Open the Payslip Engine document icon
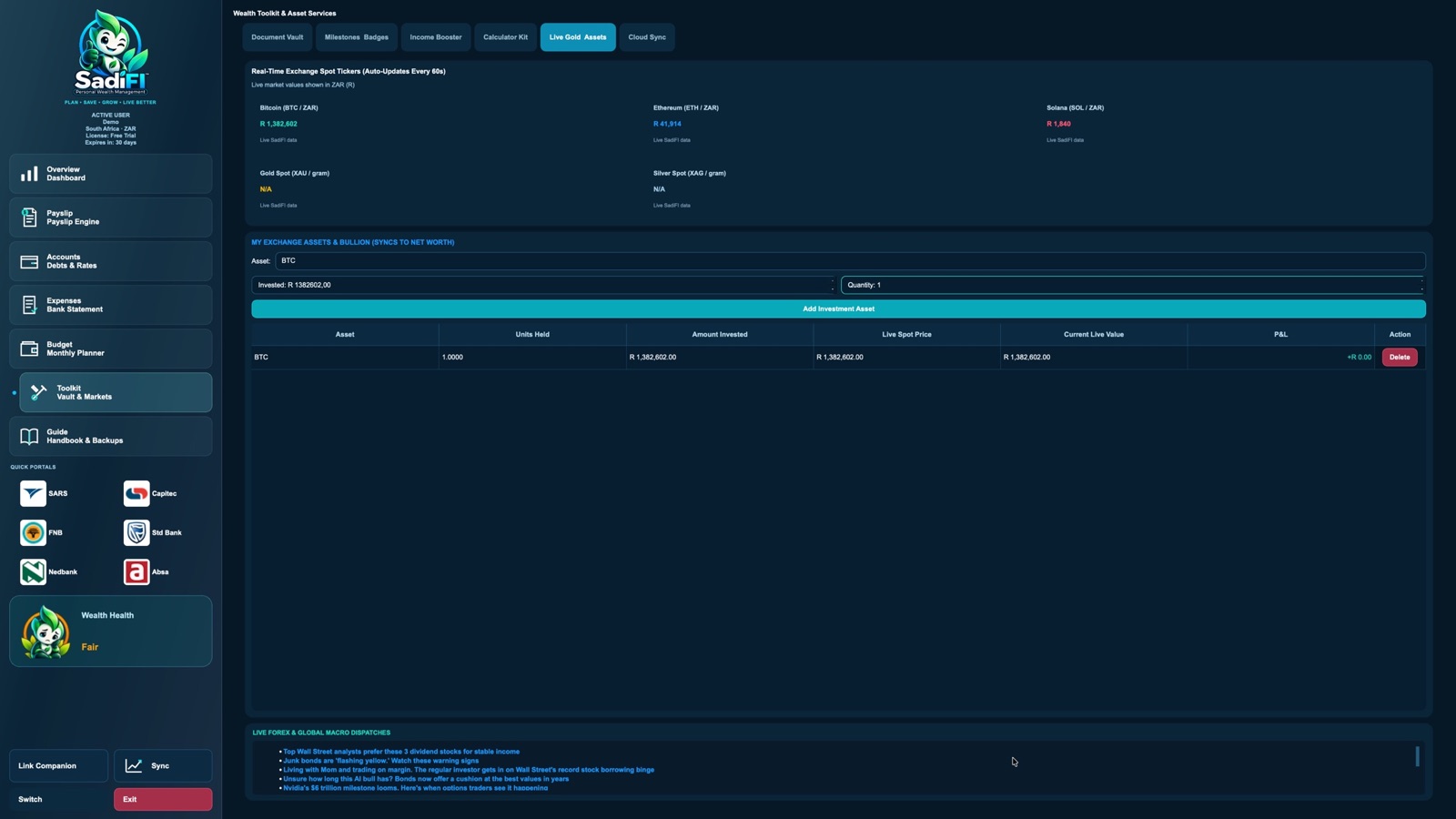 (x=29, y=217)
